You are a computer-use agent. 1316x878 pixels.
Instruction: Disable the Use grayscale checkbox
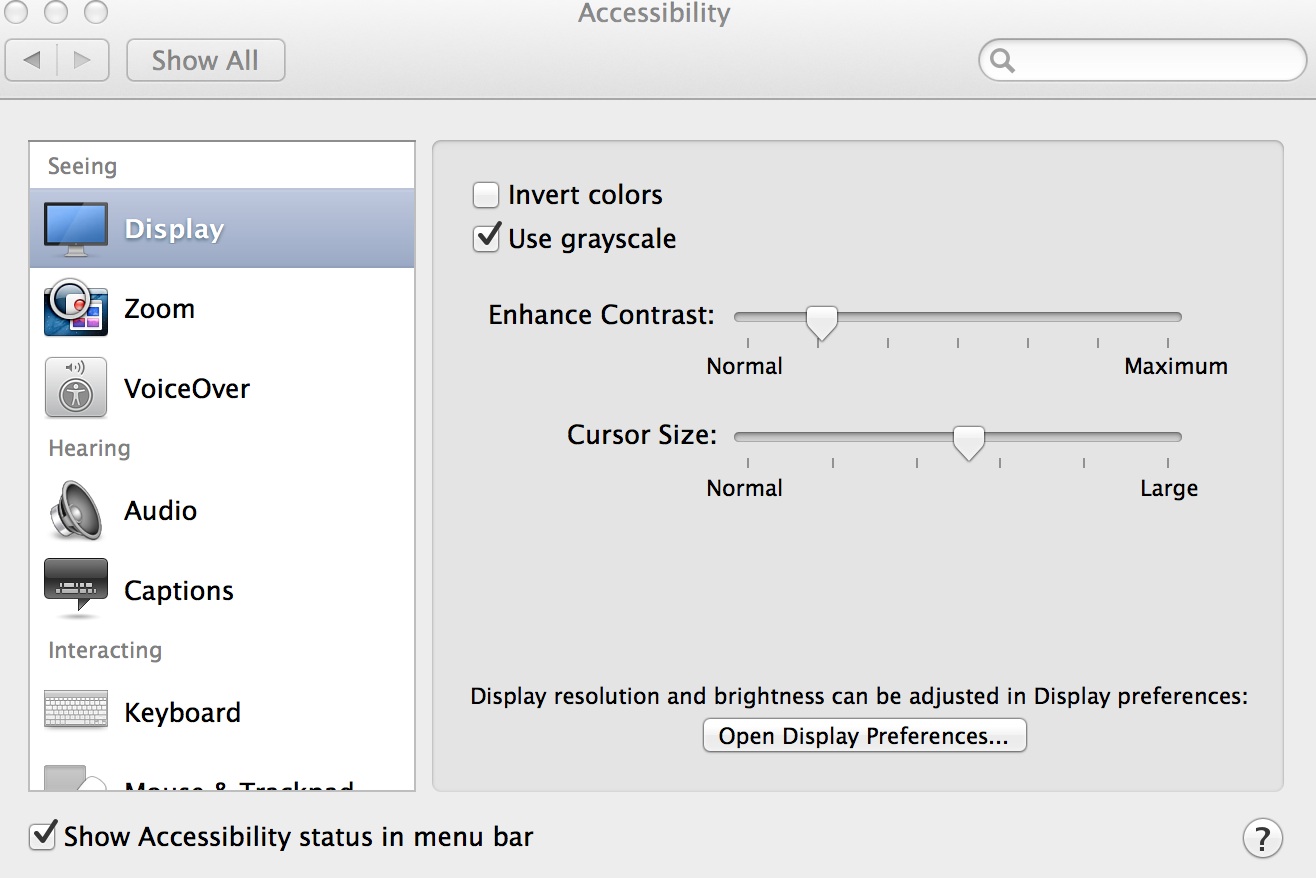(x=486, y=239)
